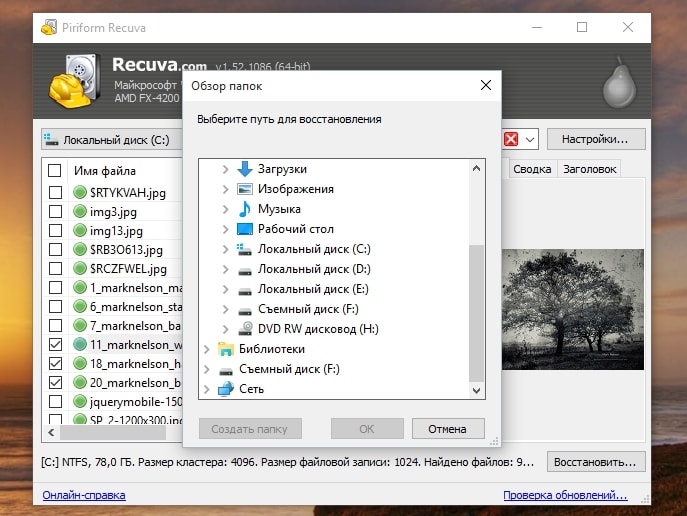
Task: Click the folder tree scroll-down arrow
Action: [476, 390]
